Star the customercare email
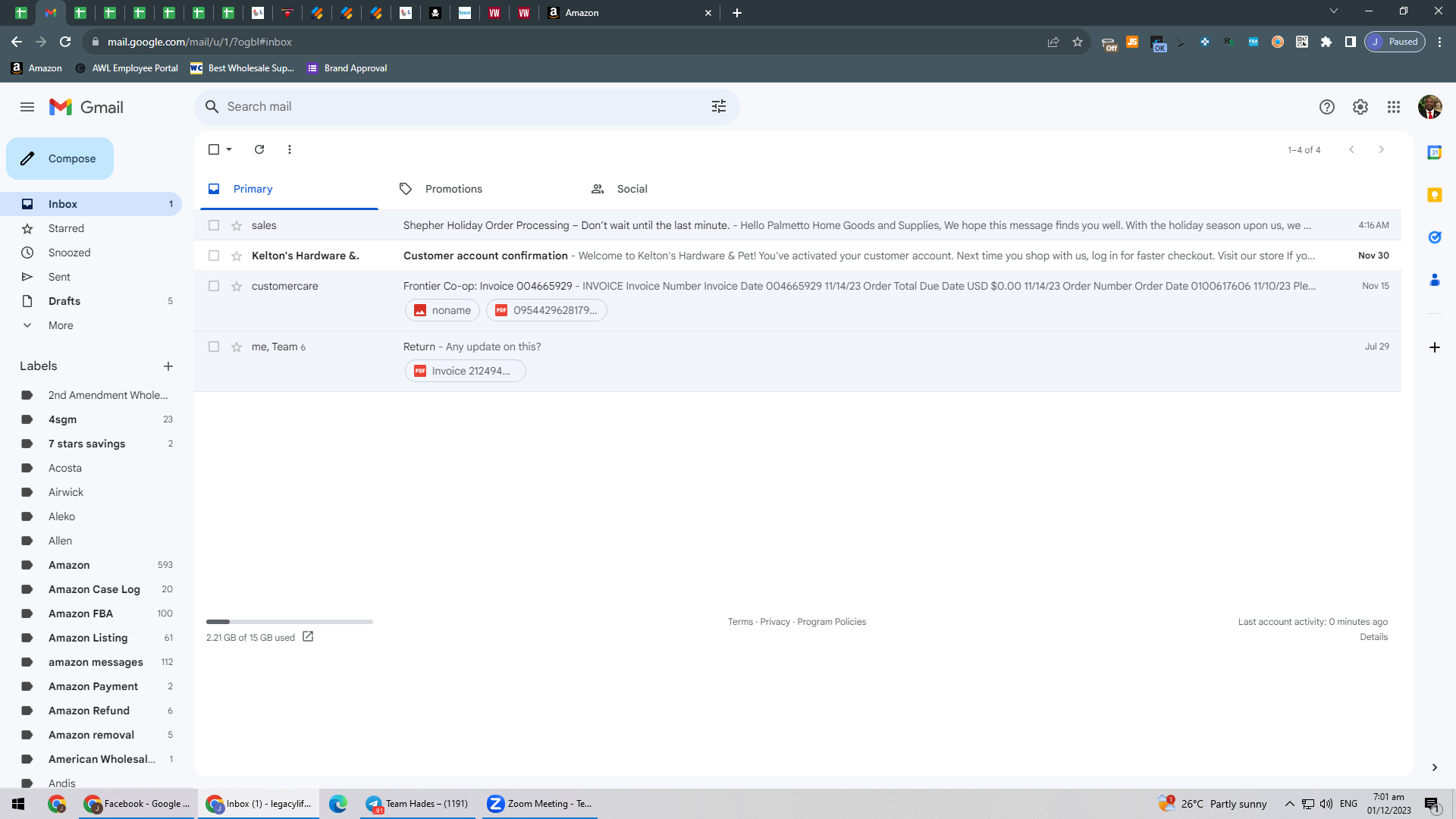1456x819 pixels. tap(237, 286)
